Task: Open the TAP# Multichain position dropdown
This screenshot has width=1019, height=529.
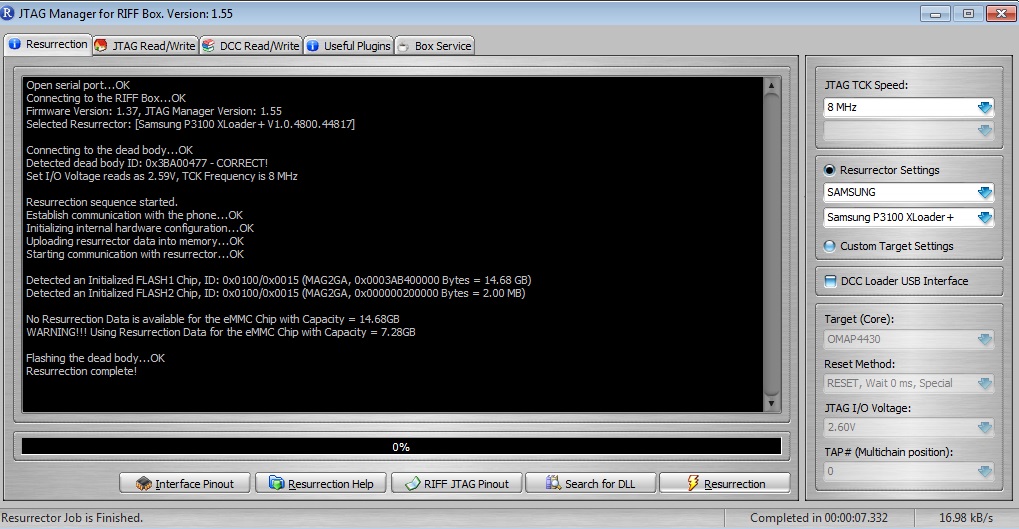Action: click(x=909, y=471)
